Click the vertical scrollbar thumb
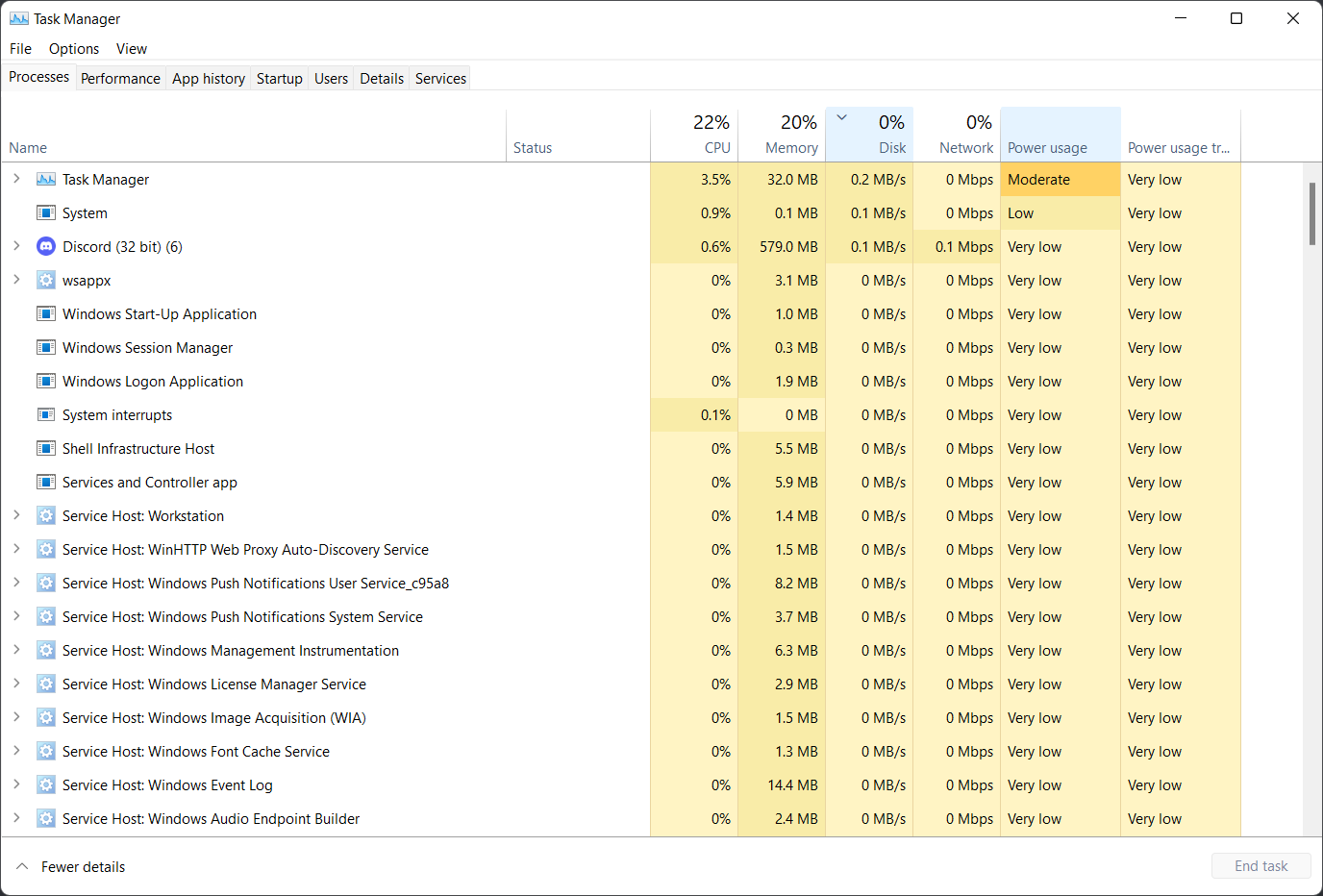The width and height of the screenshot is (1323, 896). coord(1311,213)
